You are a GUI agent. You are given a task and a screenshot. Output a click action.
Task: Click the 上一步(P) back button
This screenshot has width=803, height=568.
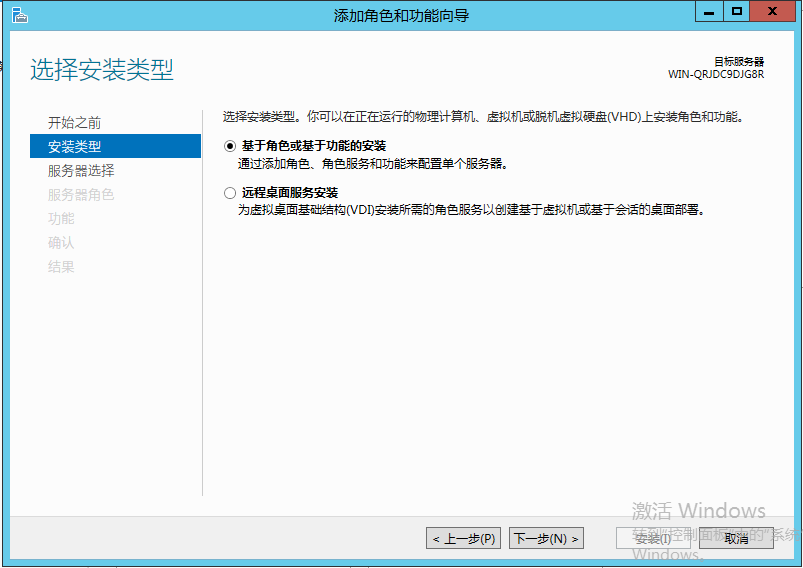point(463,538)
